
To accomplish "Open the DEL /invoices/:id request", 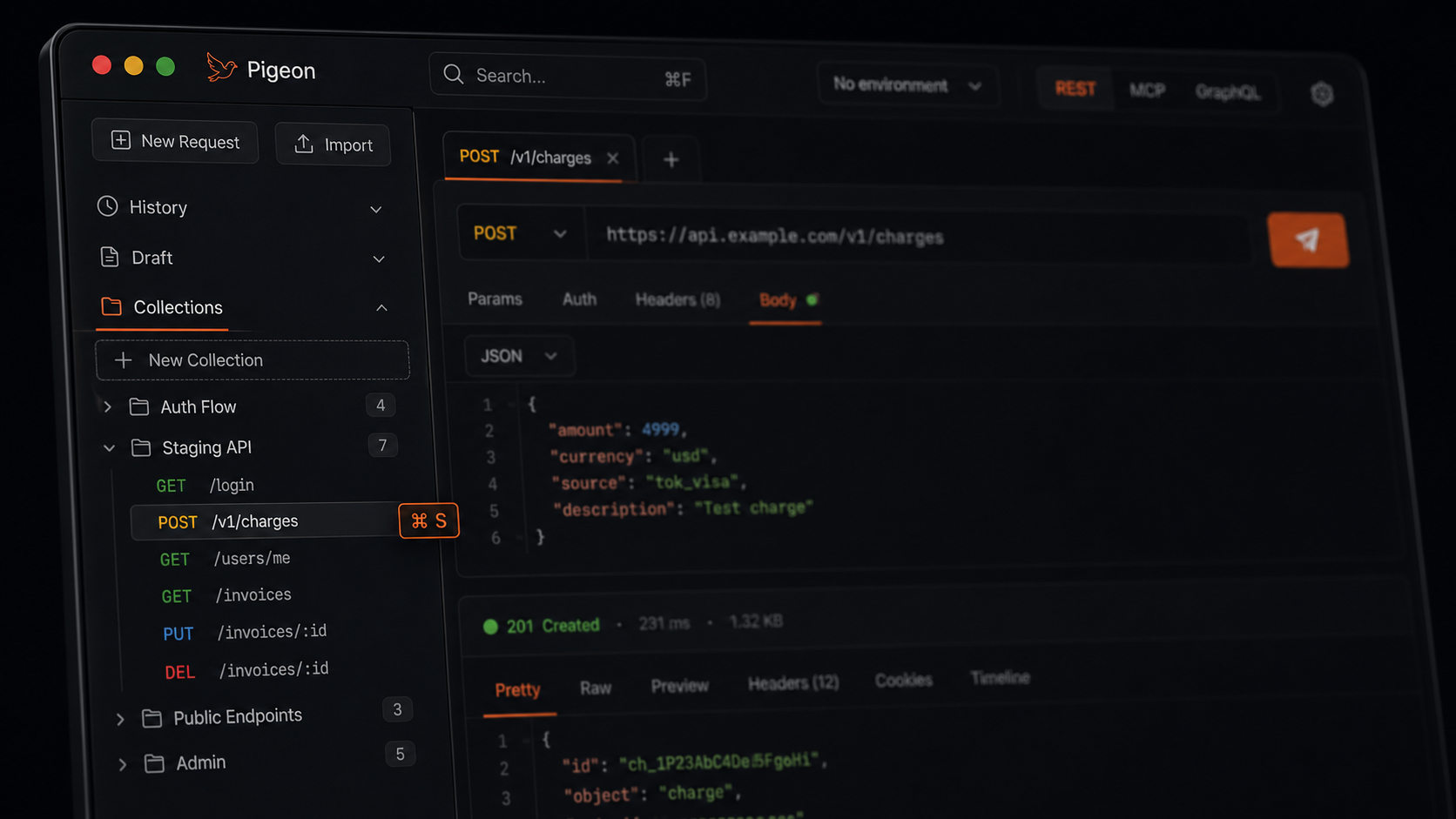I will coord(247,670).
